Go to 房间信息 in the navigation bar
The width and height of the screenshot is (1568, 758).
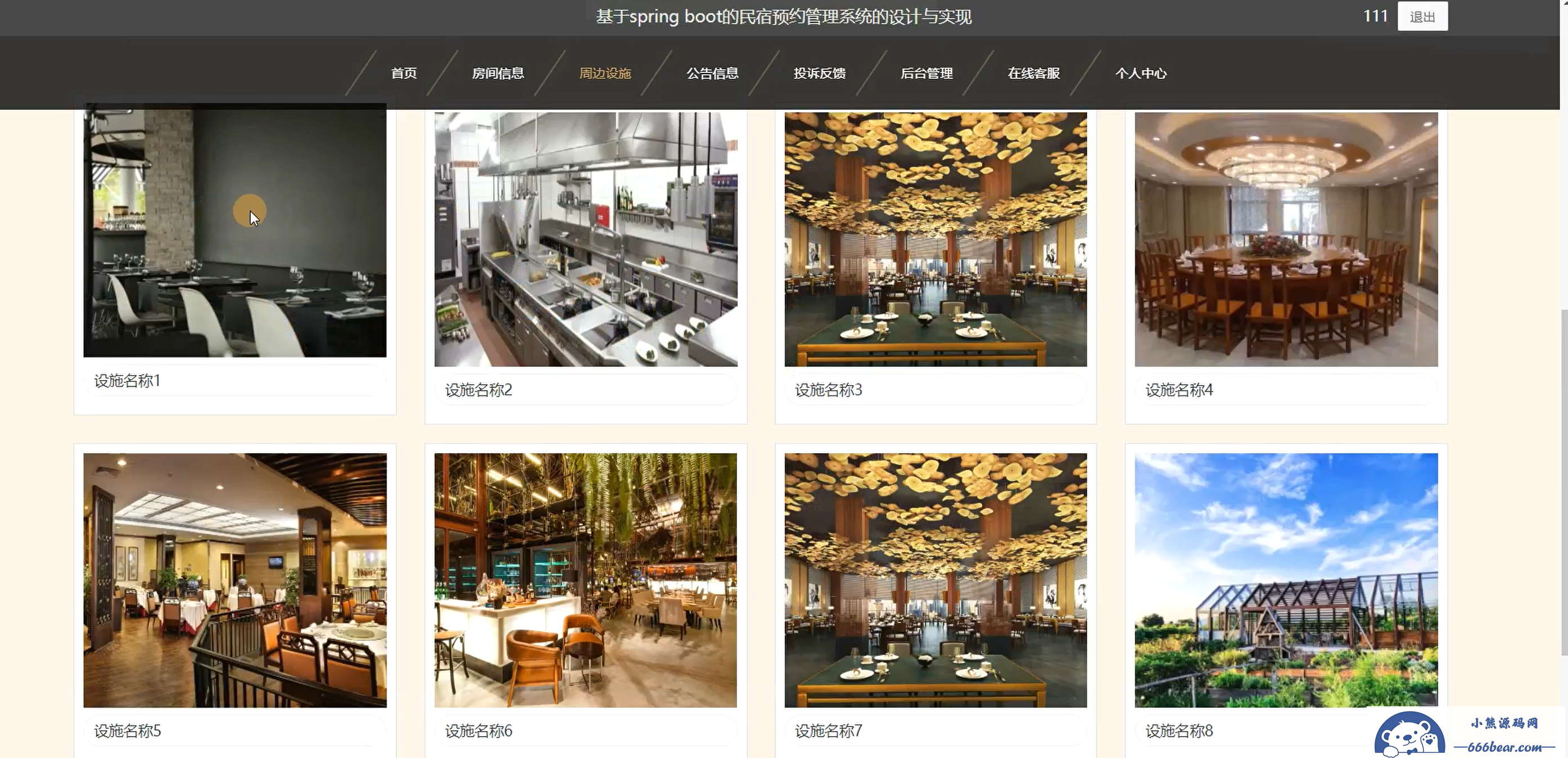[498, 74]
